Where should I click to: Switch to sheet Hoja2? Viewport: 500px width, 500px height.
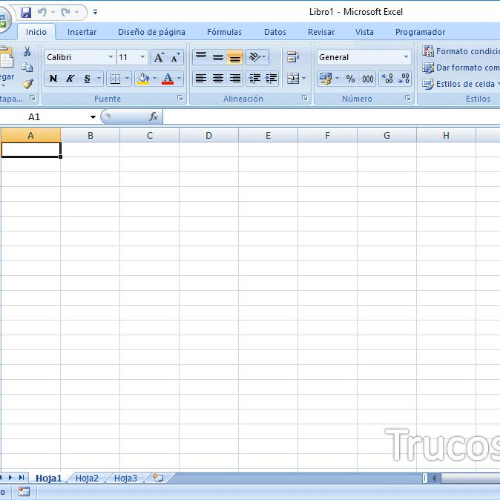(x=87, y=478)
